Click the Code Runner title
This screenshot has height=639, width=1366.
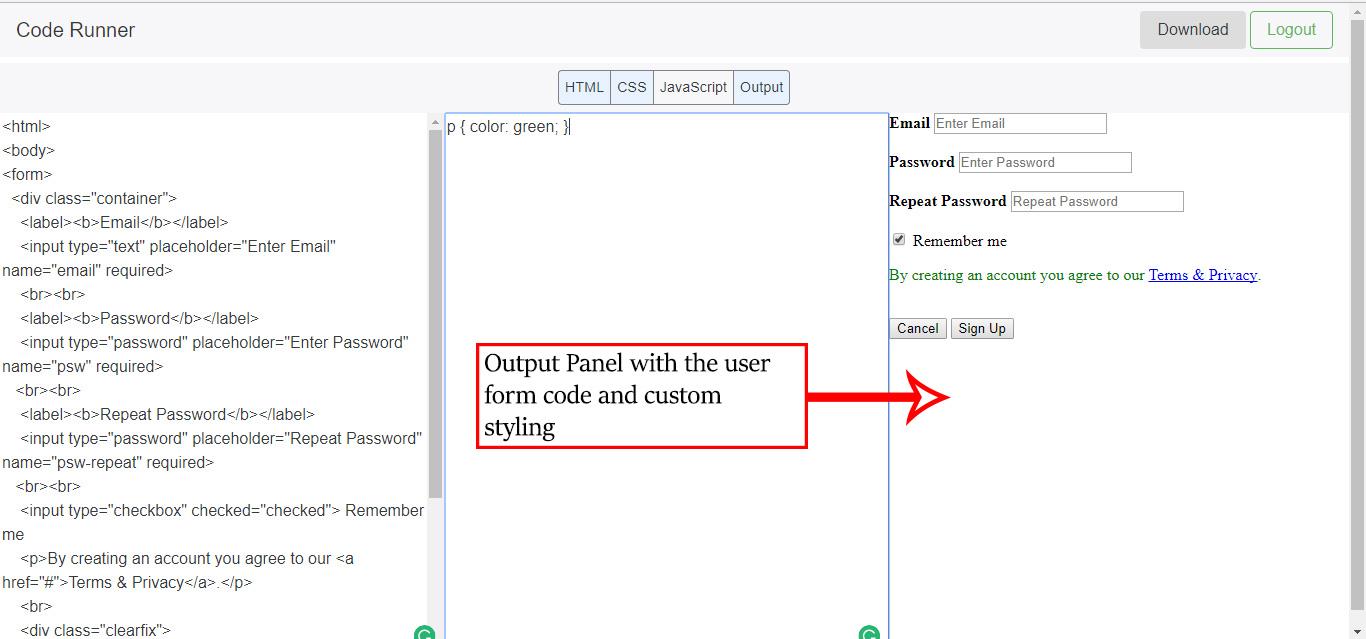pyautogui.click(x=76, y=30)
